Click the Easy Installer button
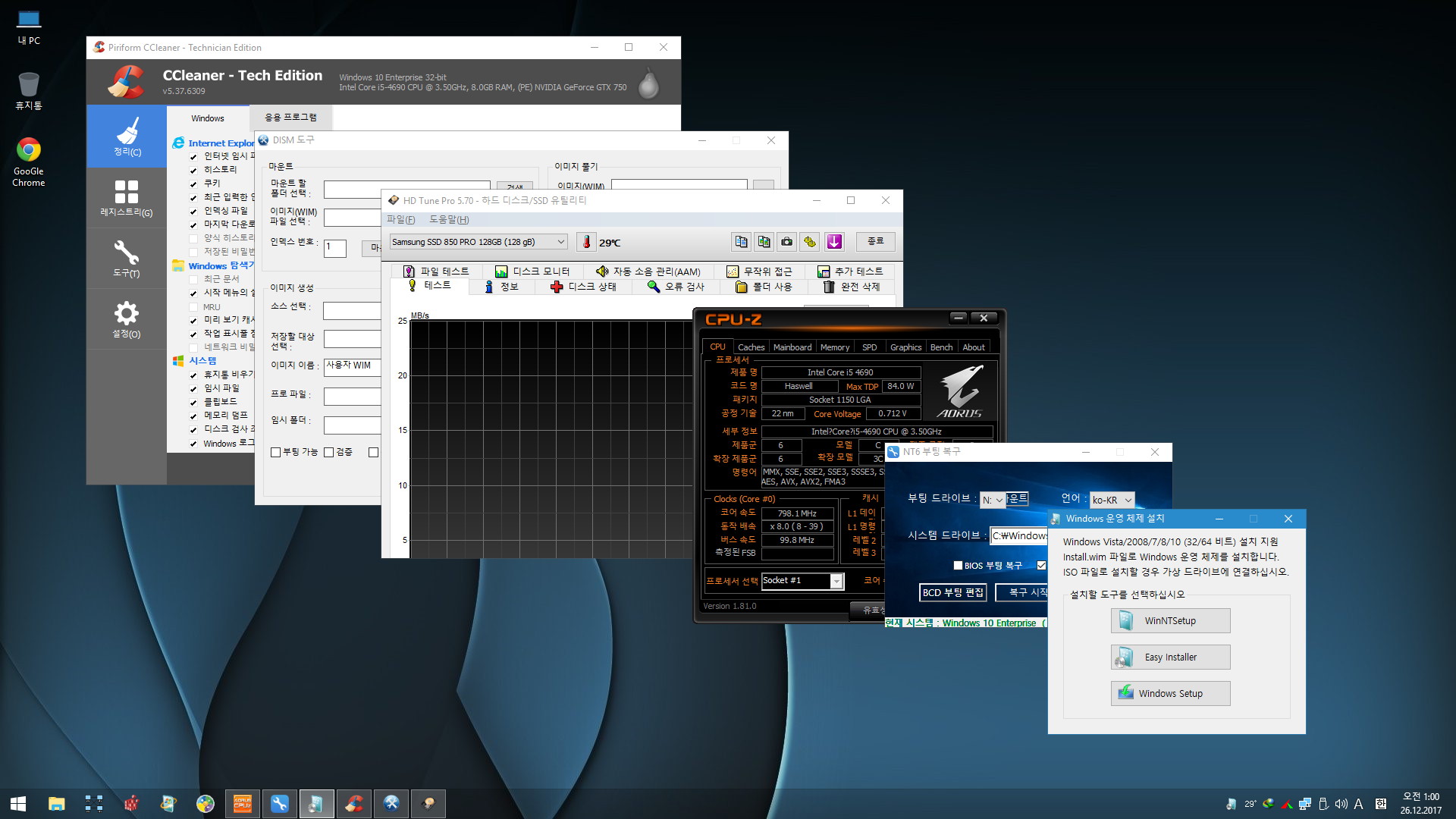This screenshot has width=1456, height=819. (x=1171, y=657)
